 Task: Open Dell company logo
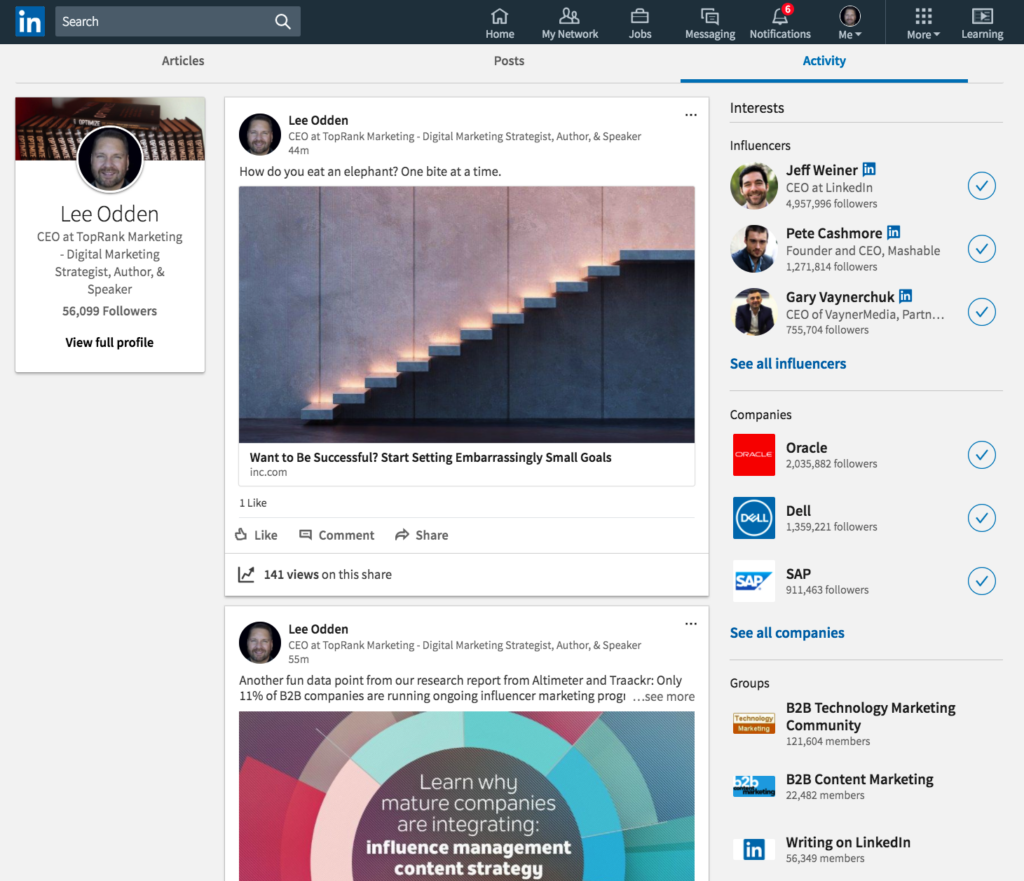(x=754, y=518)
